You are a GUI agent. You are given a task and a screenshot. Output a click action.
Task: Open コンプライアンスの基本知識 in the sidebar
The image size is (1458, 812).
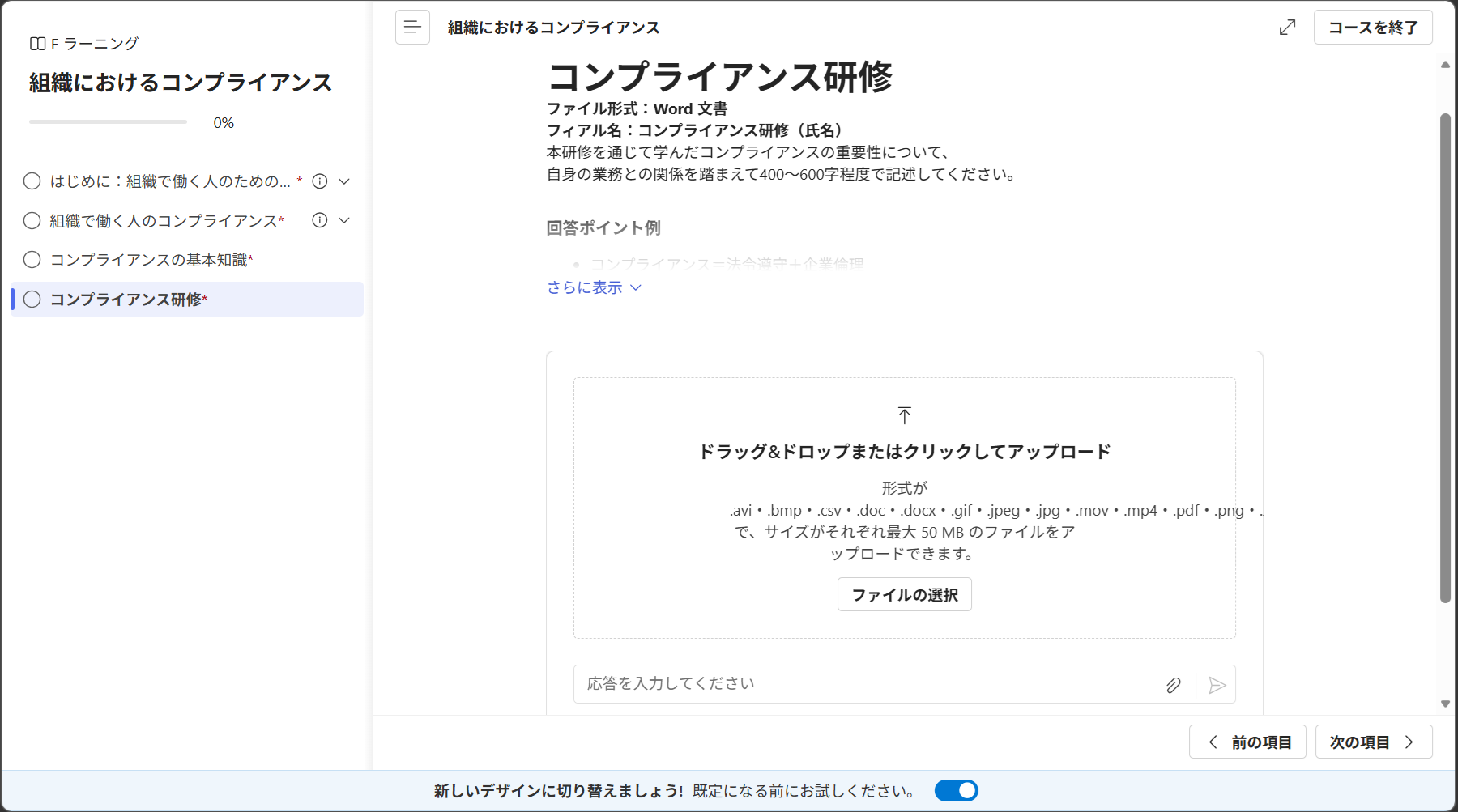pos(151,260)
